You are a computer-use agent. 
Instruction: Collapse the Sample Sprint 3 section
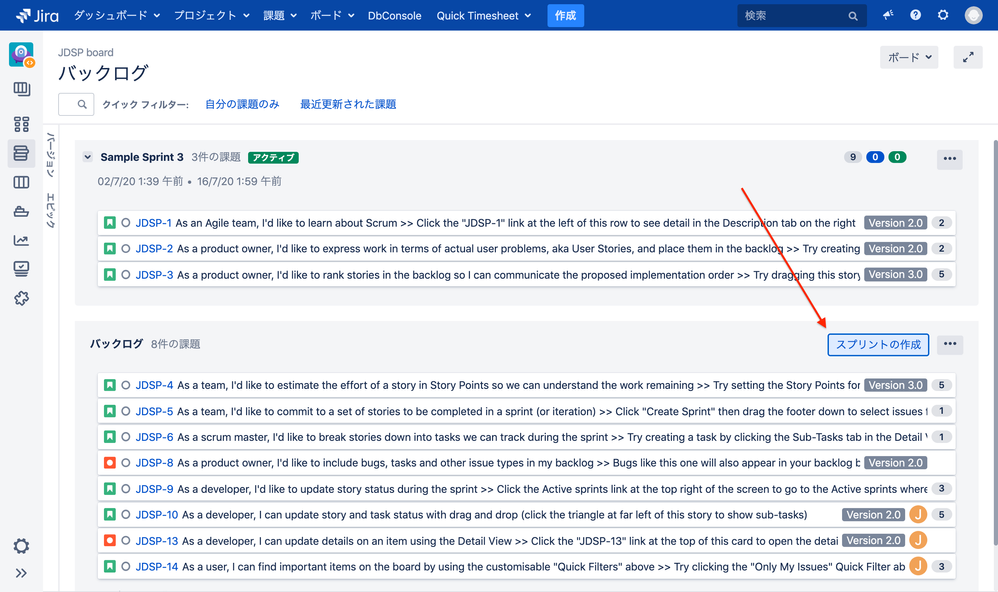click(x=88, y=157)
